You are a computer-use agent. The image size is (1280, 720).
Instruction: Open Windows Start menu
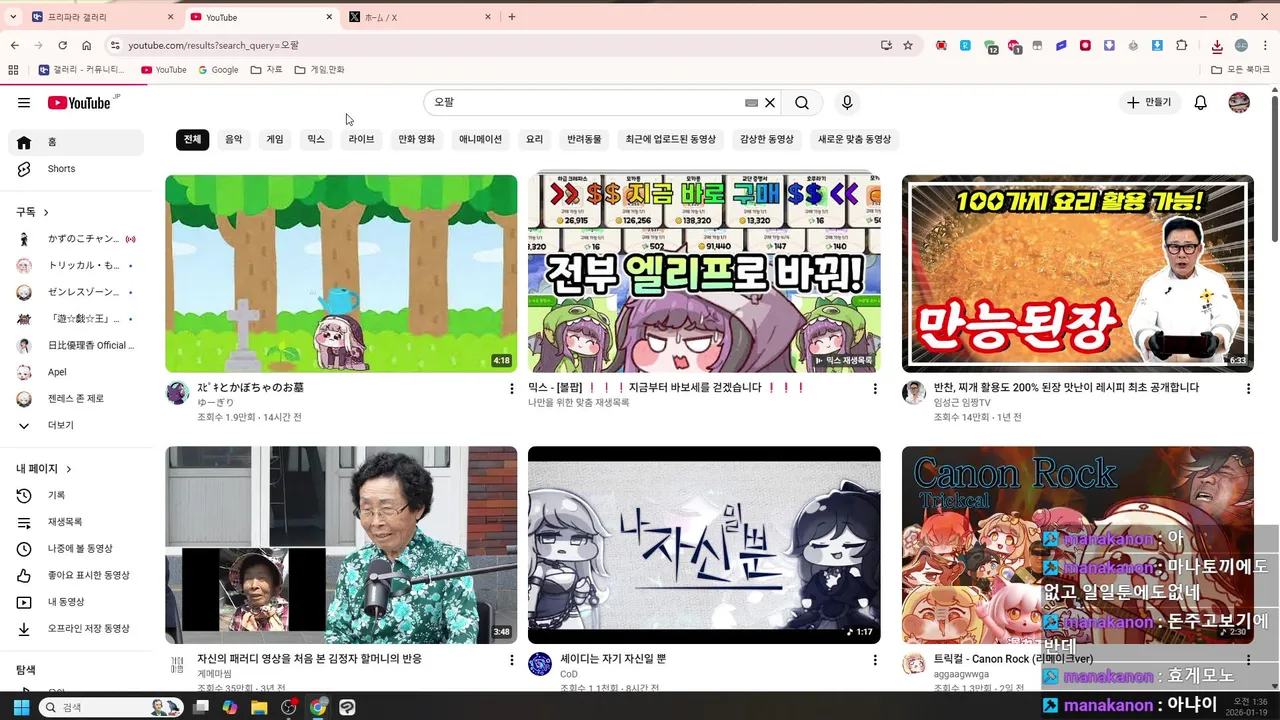[21, 707]
